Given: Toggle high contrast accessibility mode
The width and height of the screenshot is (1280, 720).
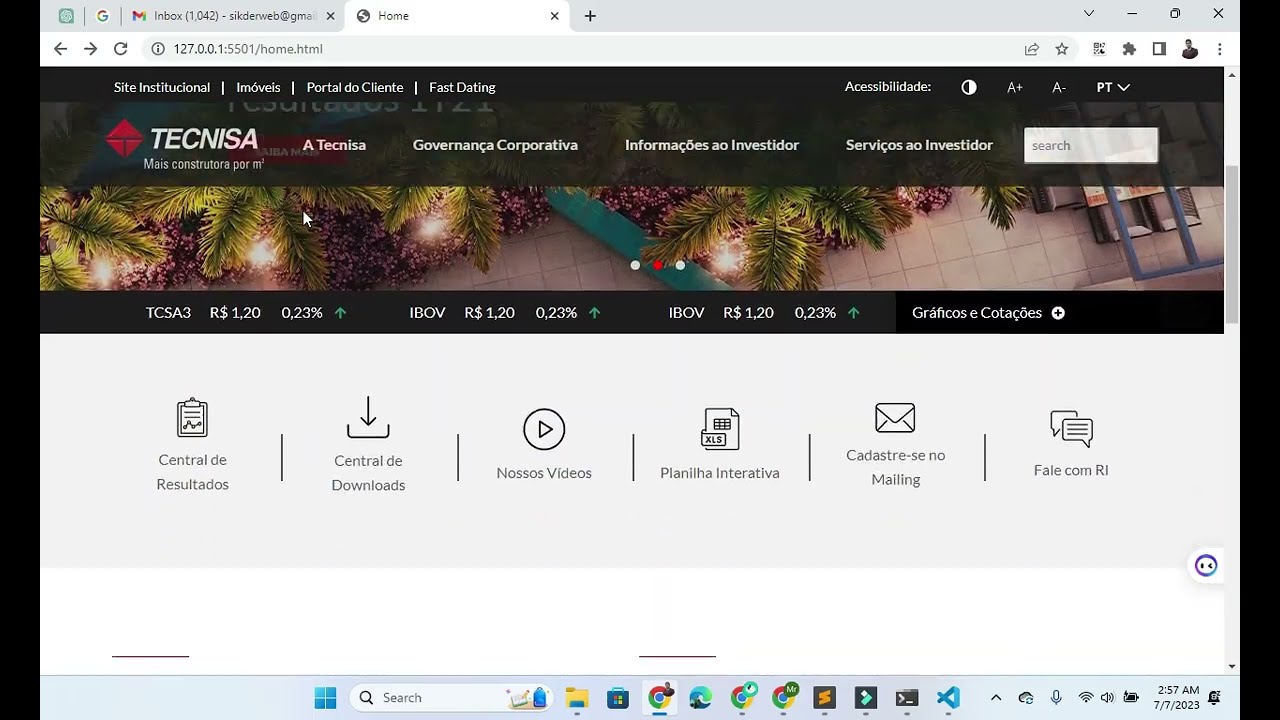Looking at the screenshot, I should 969,87.
